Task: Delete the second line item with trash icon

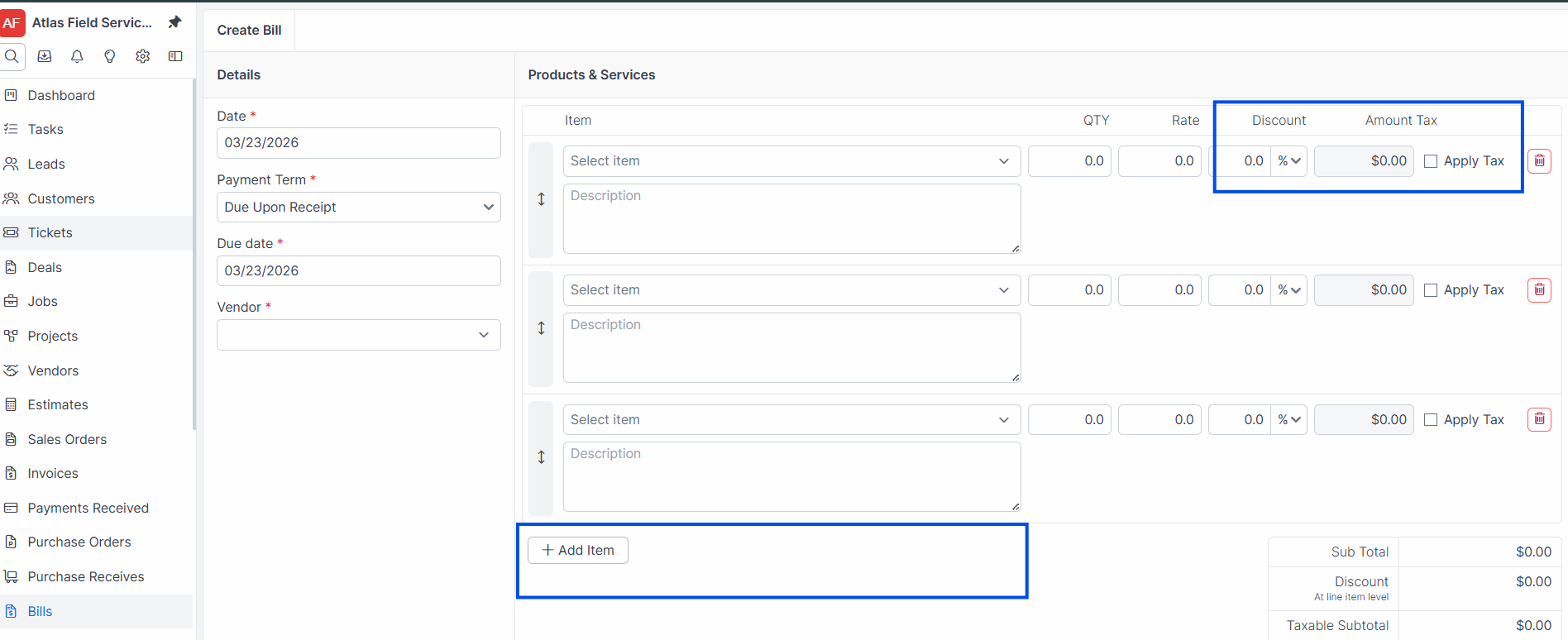Action: 1539,289
